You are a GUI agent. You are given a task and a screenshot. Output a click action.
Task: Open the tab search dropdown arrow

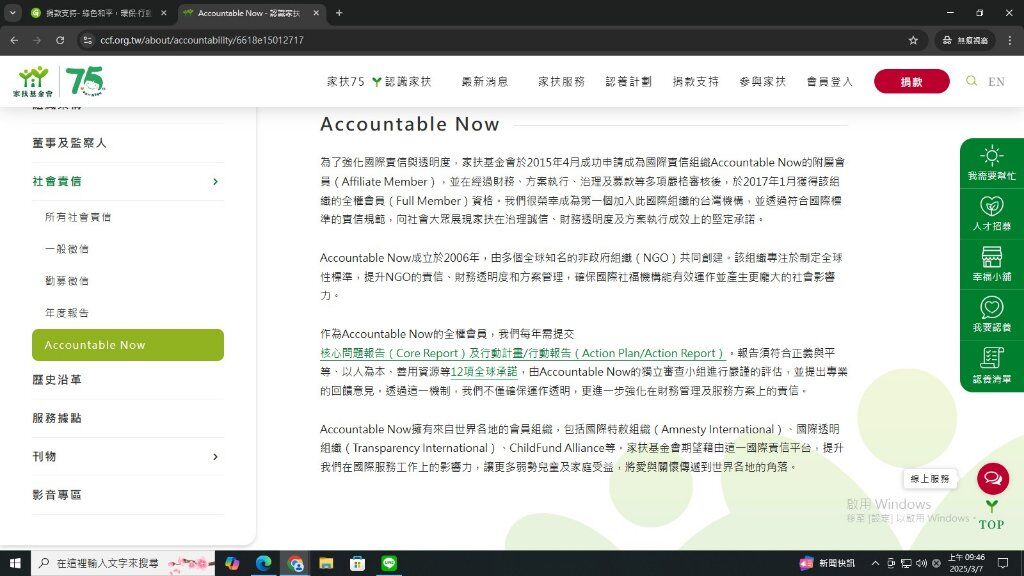[x=12, y=13]
